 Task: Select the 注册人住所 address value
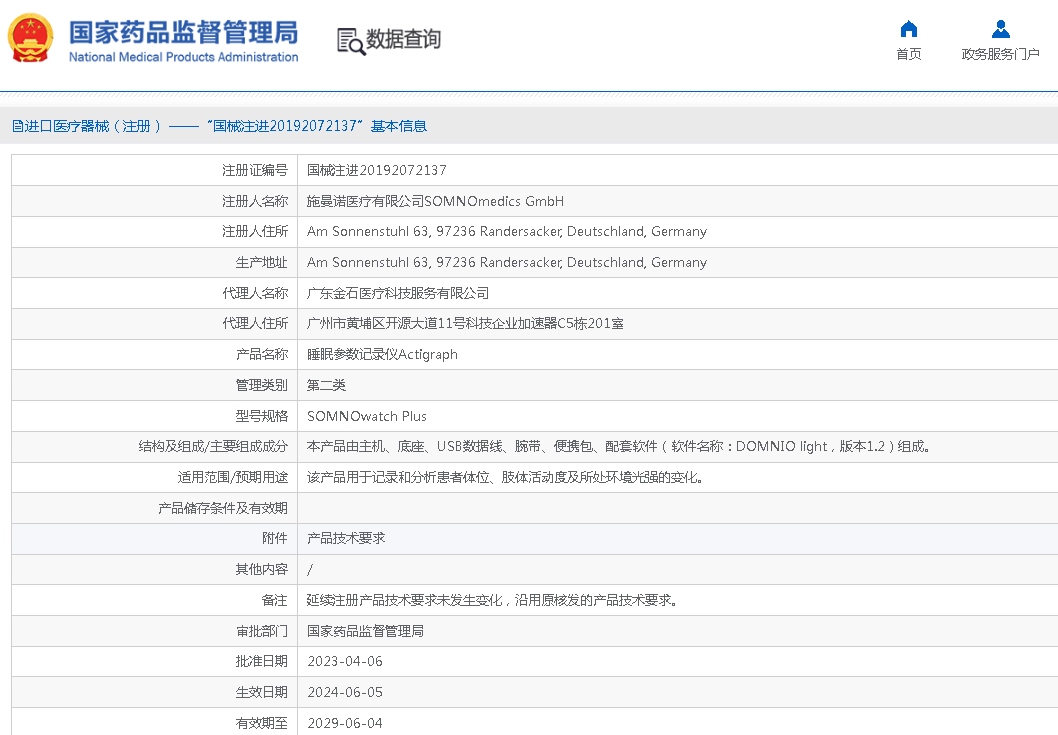(x=507, y=232)
